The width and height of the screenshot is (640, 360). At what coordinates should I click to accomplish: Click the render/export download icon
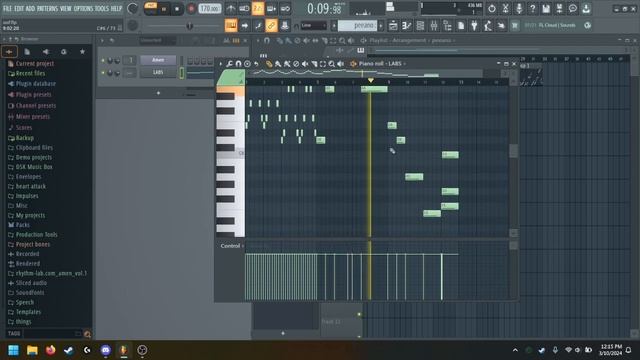click(x=586, y=8)
